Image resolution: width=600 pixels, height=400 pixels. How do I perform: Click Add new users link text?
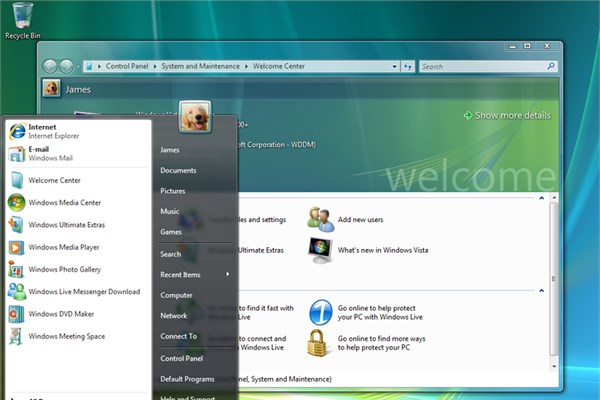click(360, 220)
